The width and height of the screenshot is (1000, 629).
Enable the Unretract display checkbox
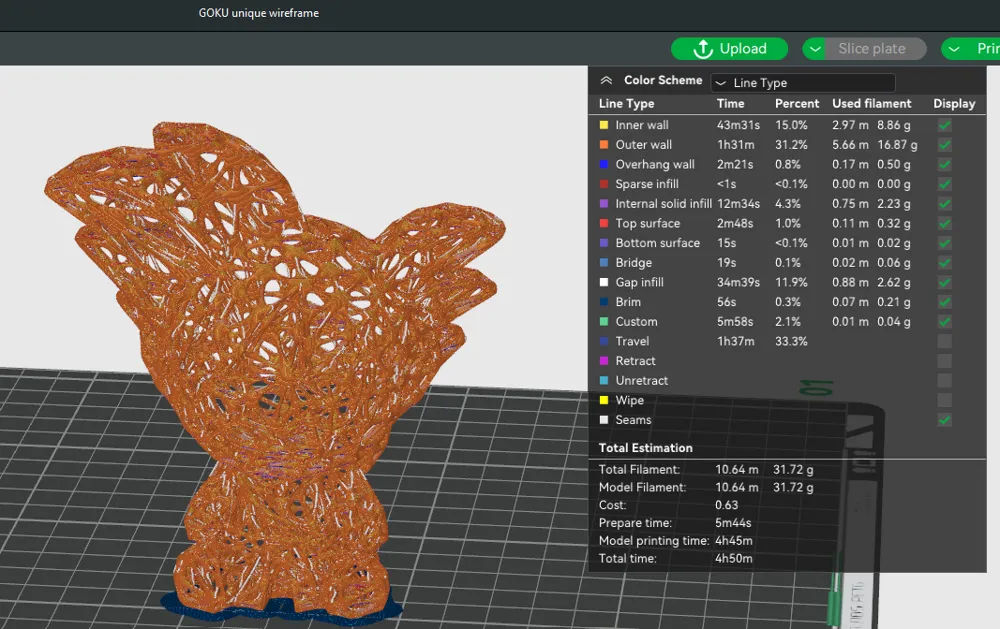(945, 381)
